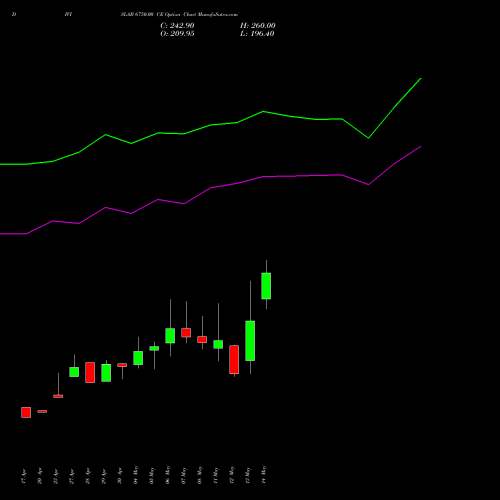This screenshot has width=500, height=500.
Task: Select the red candlestick for 28 Apr
Action: (90, 372)
